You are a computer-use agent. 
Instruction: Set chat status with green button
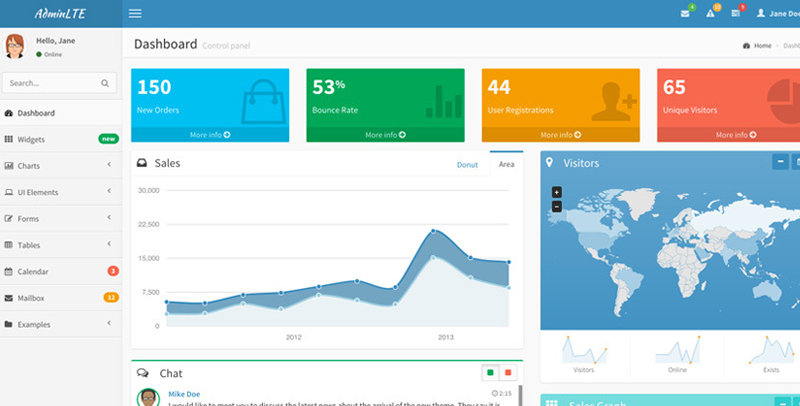(490, 373)
